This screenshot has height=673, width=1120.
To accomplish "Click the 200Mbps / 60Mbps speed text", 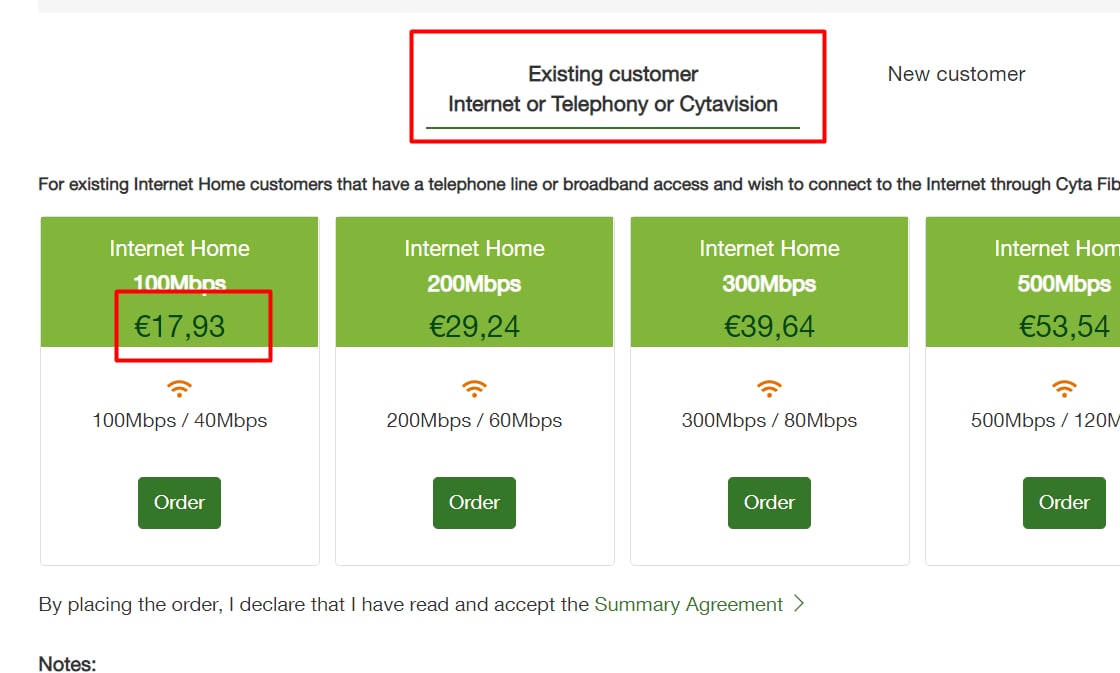I will (474, 421).
